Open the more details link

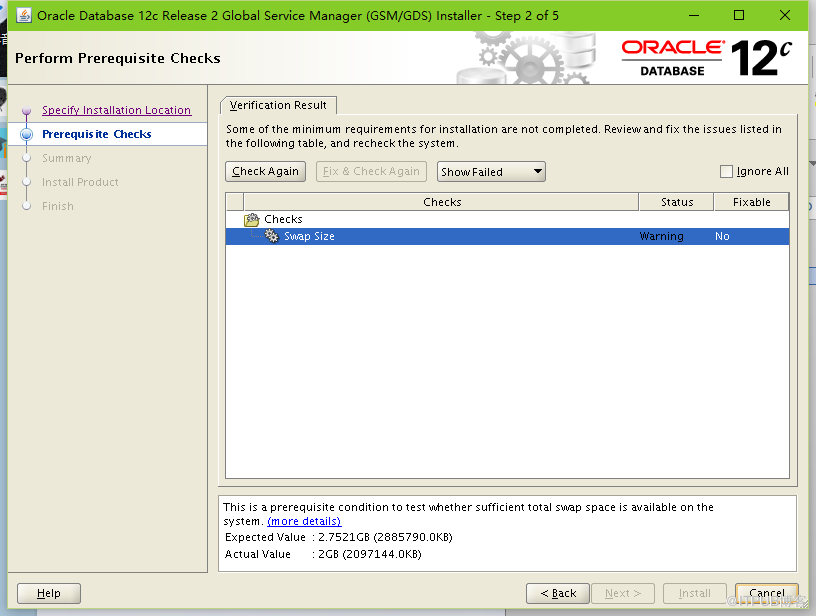tap(304, 521)
